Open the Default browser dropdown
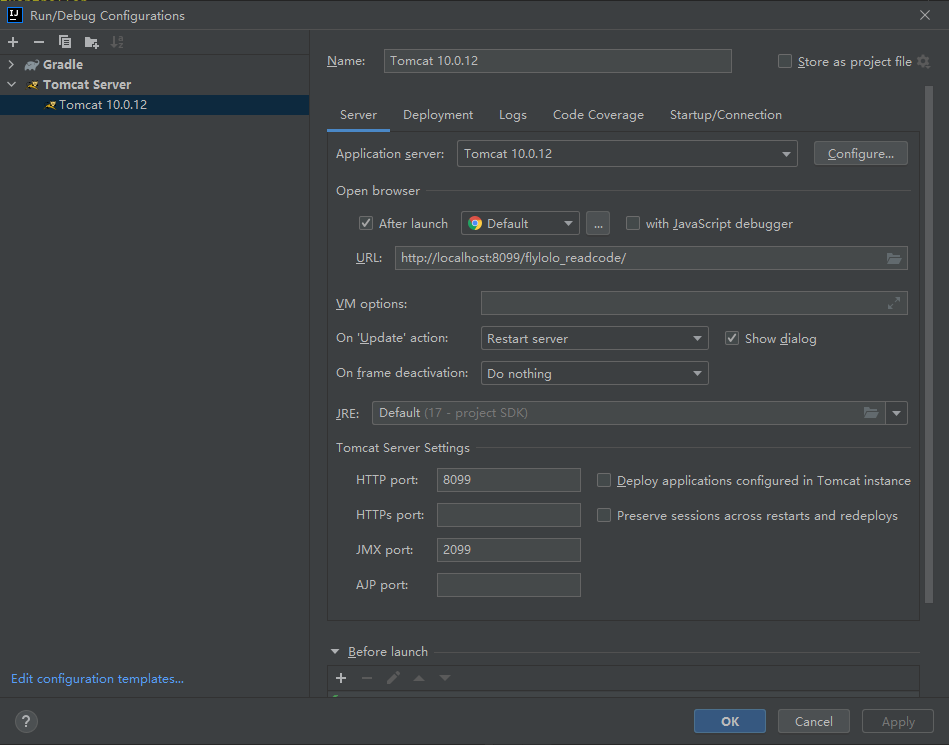The height and width of the screenshot is (745, 949). (x=520, y=223)
